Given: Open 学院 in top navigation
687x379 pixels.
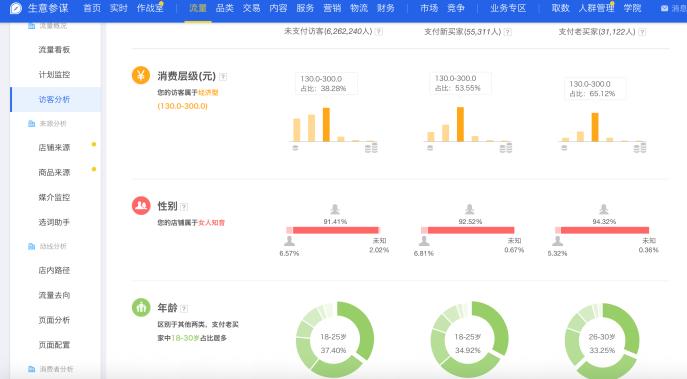Looking at the screenshot, I should 632,8.
